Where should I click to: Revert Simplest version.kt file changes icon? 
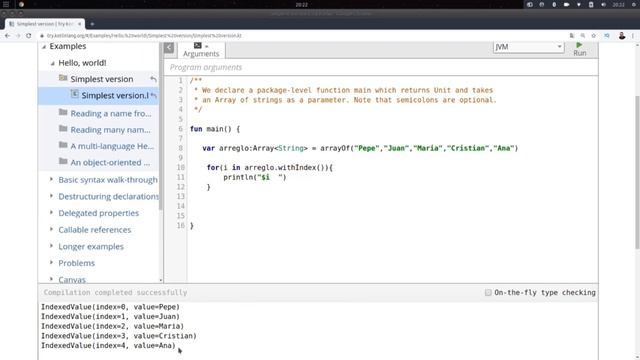(154, 95)
